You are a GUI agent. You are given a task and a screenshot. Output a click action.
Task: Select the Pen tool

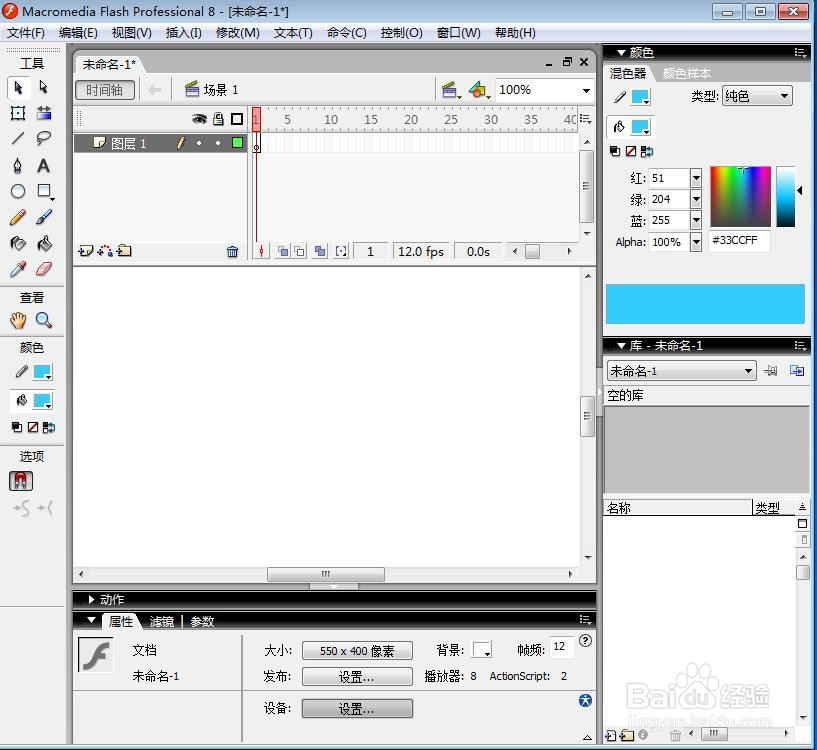(18, 166)
